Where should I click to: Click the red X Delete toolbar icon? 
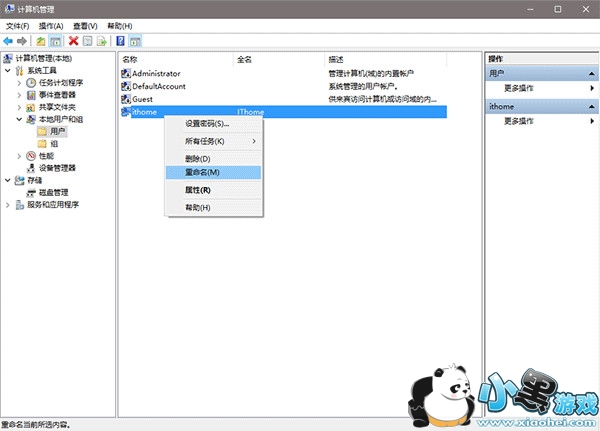pyautogui.click(x=73, y=41)
